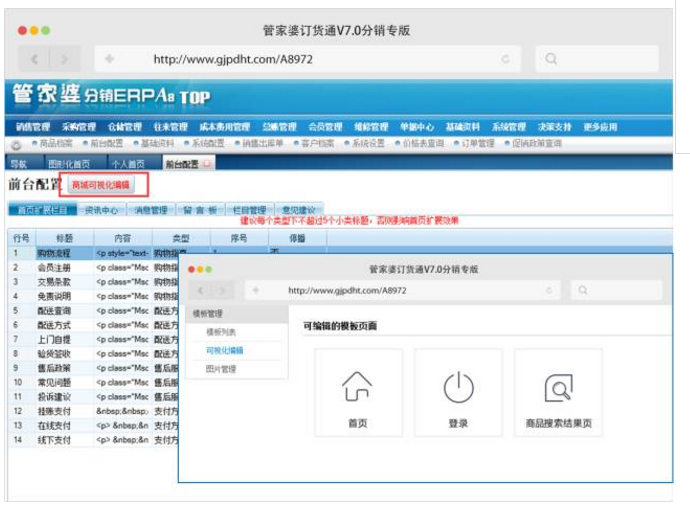Viewport: 690px width, 513px height.
Task: Select the 意见建议 sub-tab
Action: (299, 210)
